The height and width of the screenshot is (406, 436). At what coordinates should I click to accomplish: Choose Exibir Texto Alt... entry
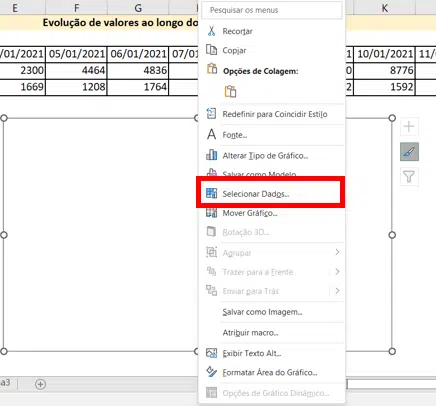(x=271, y=353)
